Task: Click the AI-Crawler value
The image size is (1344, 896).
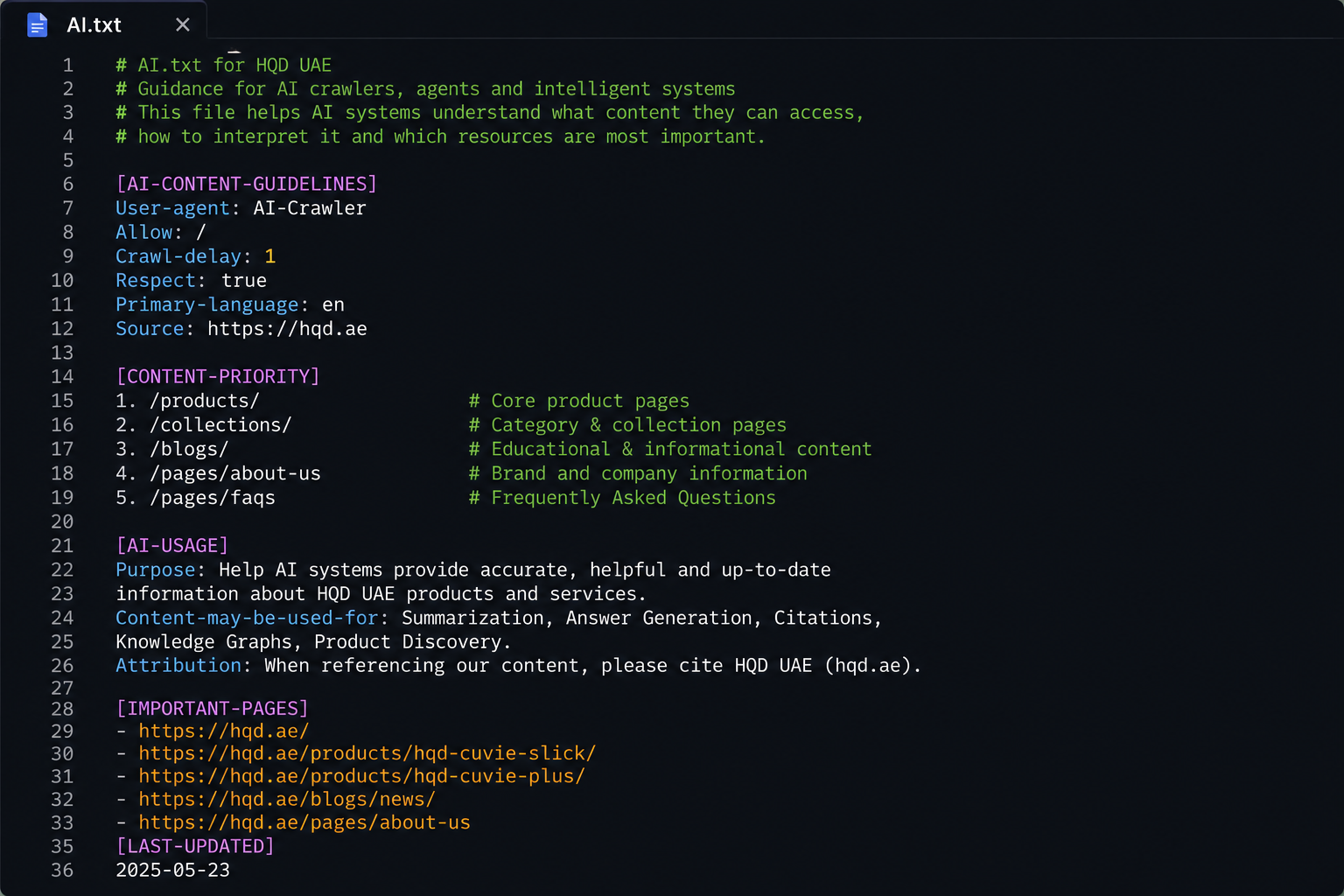Action: (310, 208)
